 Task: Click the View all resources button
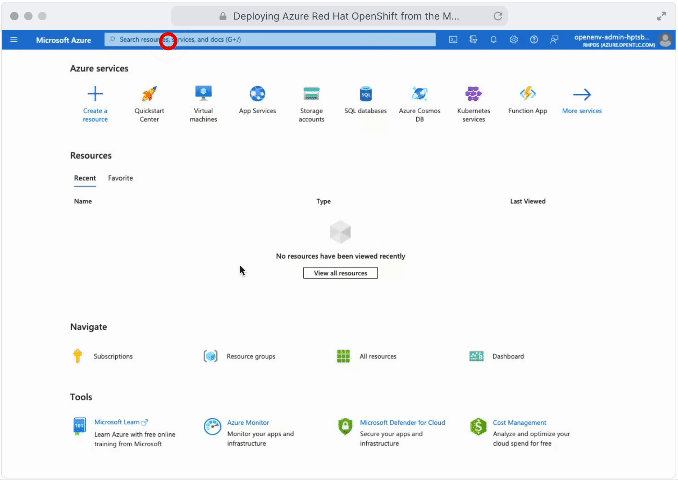(x=340, y=273)
